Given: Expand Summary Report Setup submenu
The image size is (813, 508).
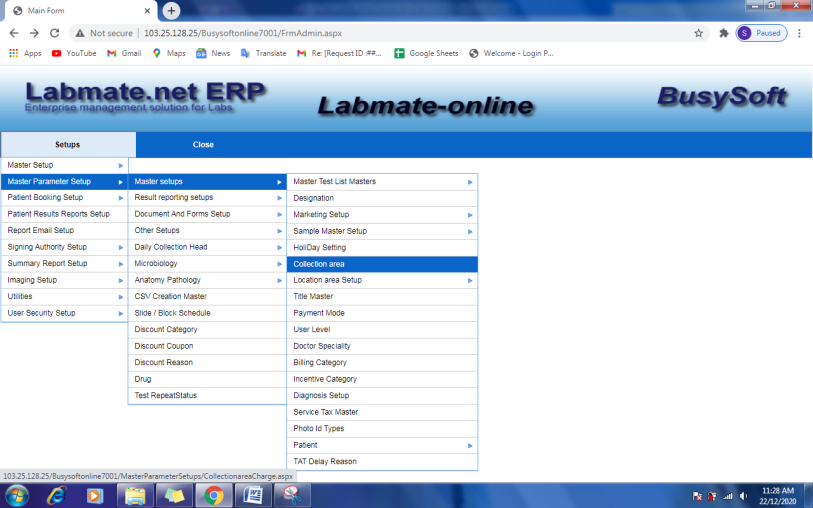Looking at the screenshot, I should pyautogui.click(x=64, y=263).
